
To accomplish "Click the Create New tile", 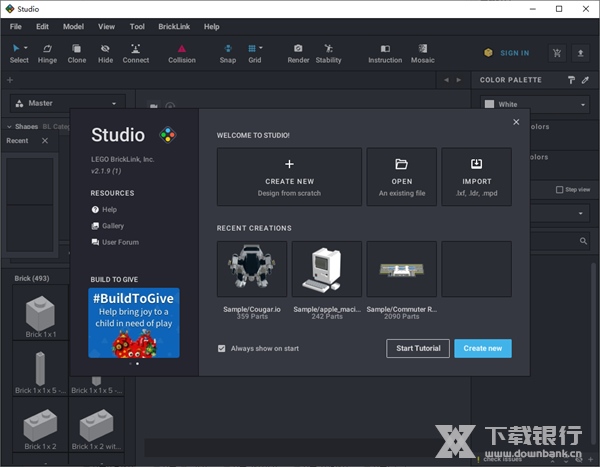I will (289, 177).
